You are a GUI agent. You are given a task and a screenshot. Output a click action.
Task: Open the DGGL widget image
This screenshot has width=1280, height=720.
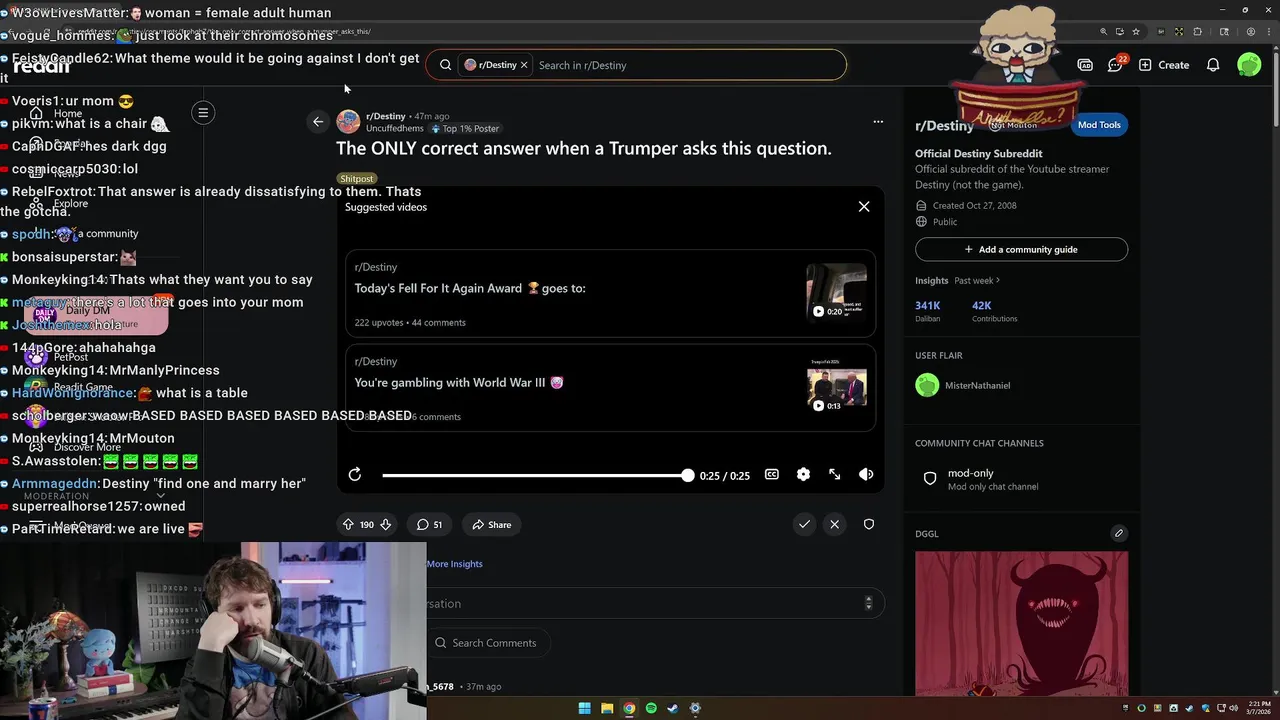1021,623
